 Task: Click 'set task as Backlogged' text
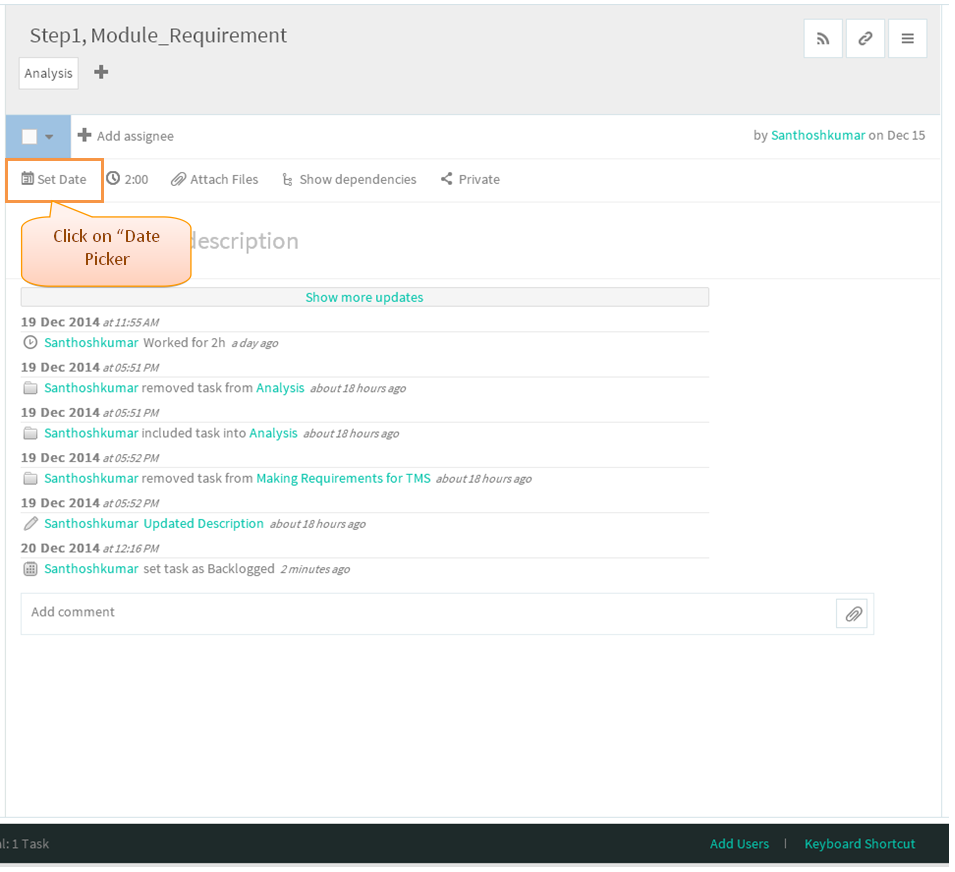tap(209, 569)
